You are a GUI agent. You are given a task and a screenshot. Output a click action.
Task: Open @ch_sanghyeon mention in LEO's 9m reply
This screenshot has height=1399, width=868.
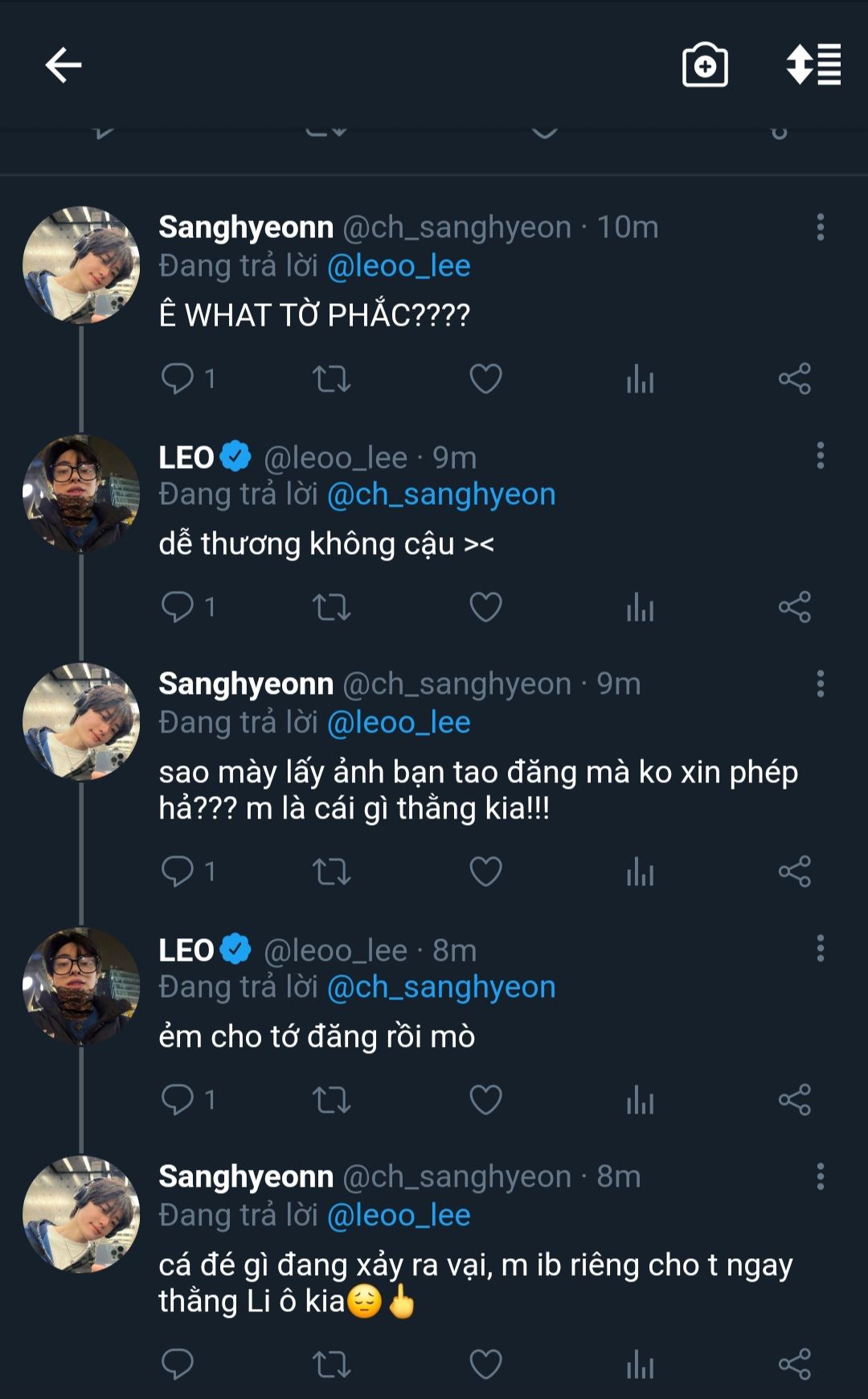[441, 494]
